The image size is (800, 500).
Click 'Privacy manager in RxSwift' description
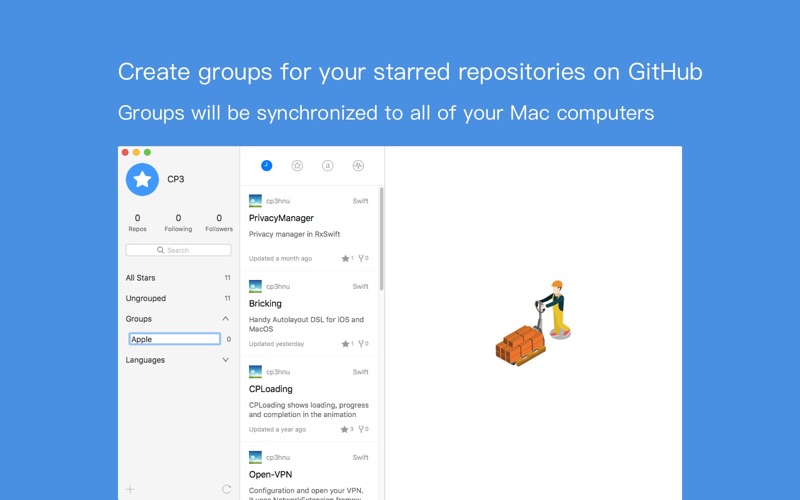coord(294,234)
